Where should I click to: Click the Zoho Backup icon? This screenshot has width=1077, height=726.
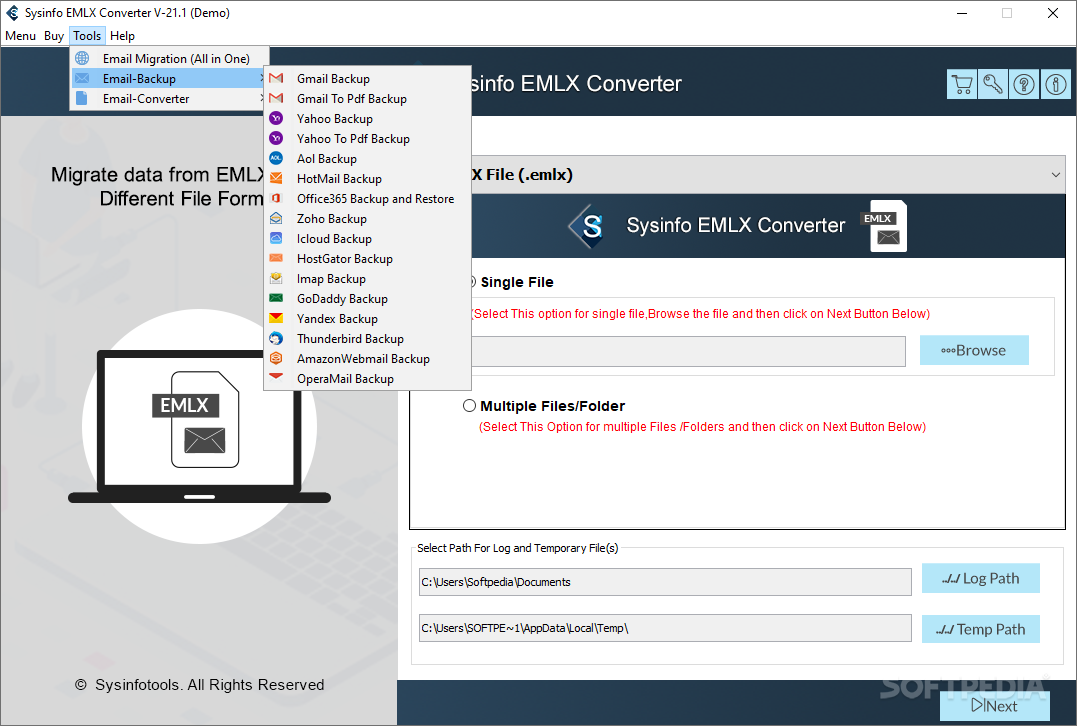[x=276, y=218]
